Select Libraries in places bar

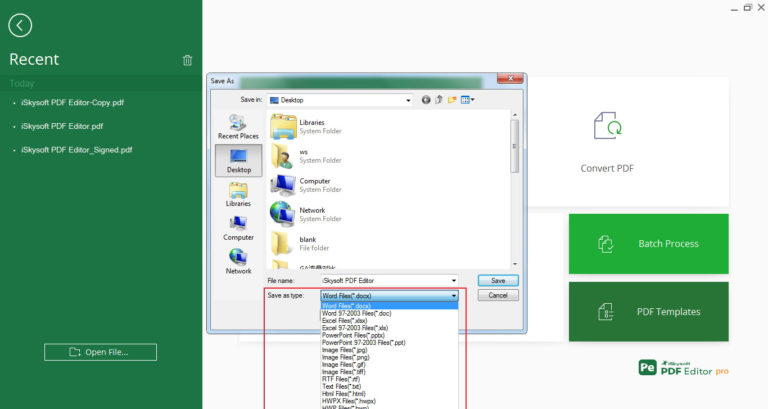pos(239,194)
